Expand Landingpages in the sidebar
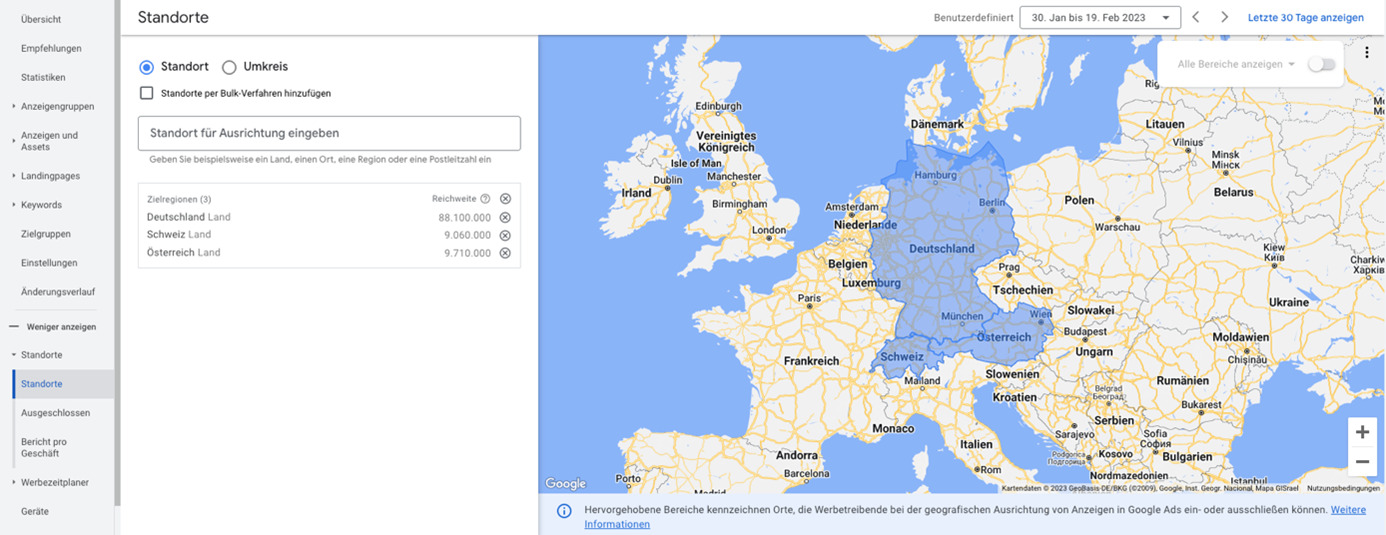This screenshot has height=535, width=1386. (x=14, y=176)
